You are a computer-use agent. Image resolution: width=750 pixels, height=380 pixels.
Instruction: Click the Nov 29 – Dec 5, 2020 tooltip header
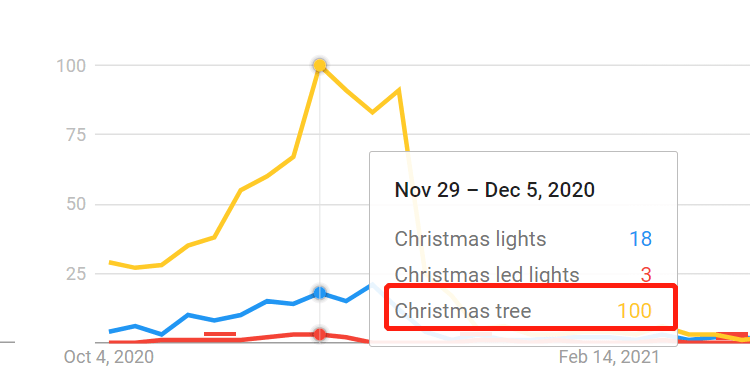tap(495, 190)
